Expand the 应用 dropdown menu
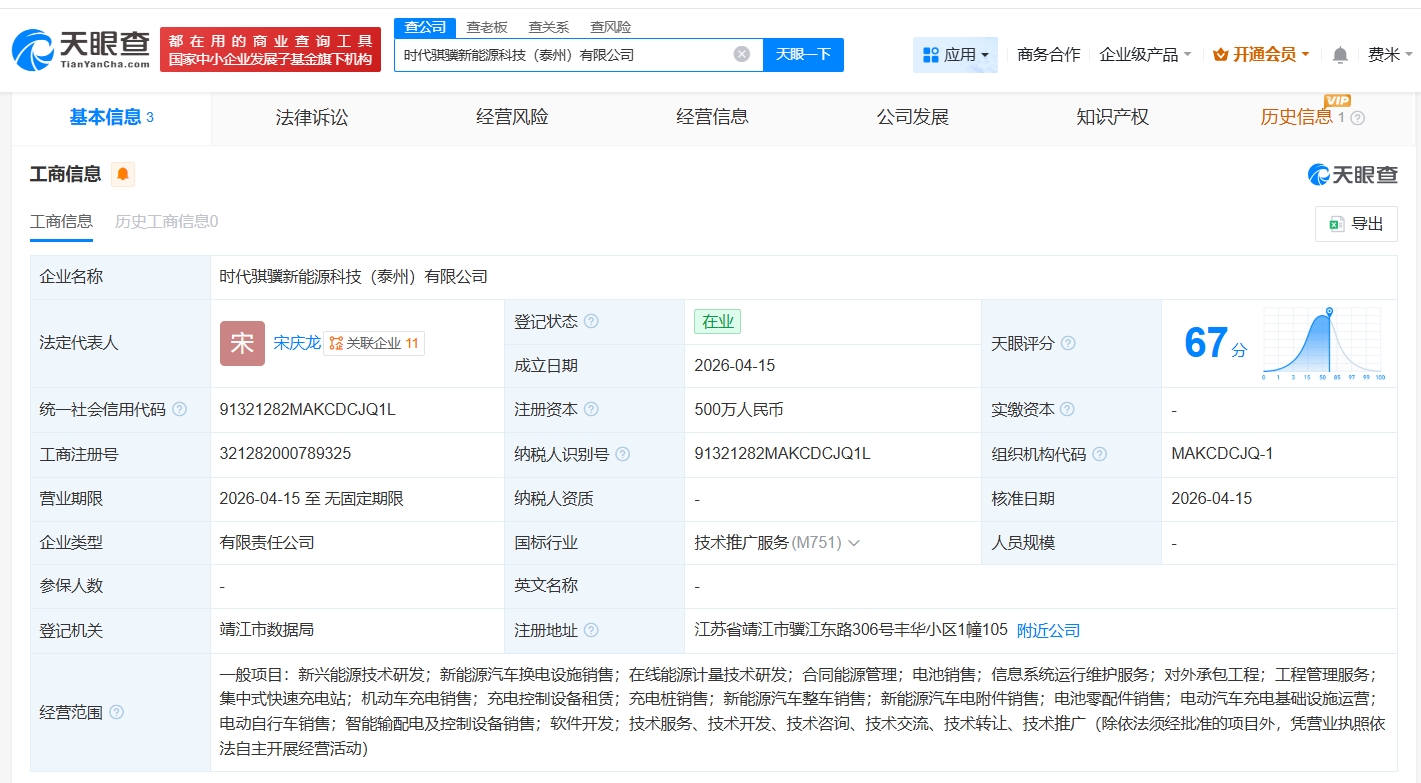1421x783 pixels. point(955,55)
